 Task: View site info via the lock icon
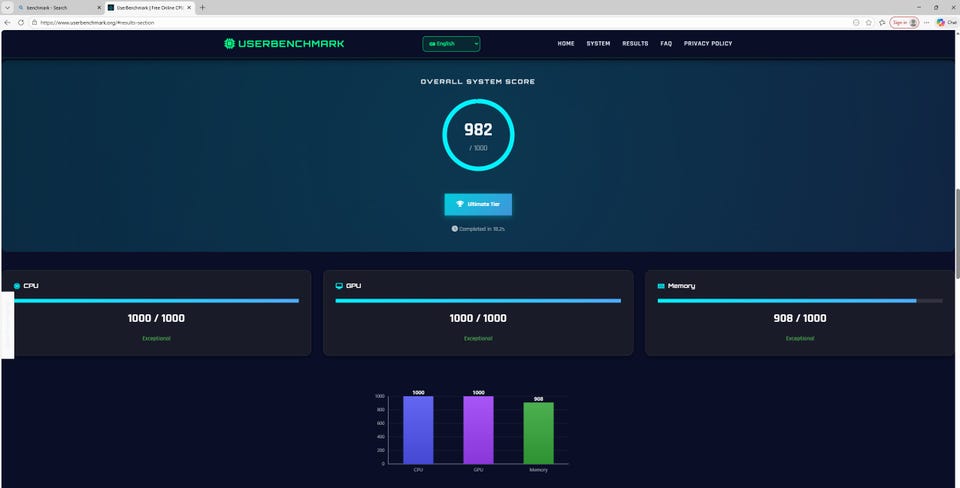click(x=34, y=22)
